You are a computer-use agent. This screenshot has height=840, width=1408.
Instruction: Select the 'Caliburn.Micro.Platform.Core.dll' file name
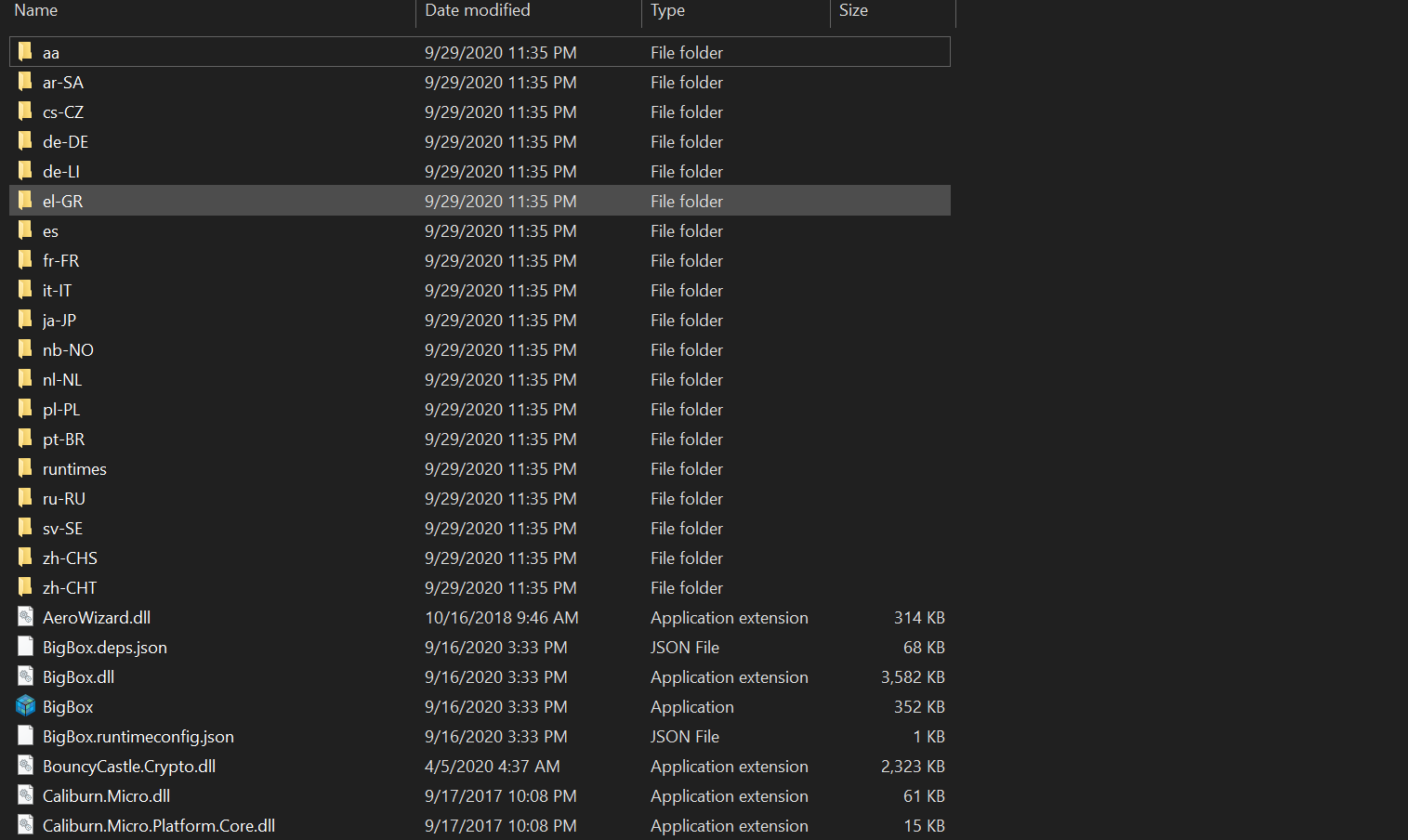(x=159, y=826)
